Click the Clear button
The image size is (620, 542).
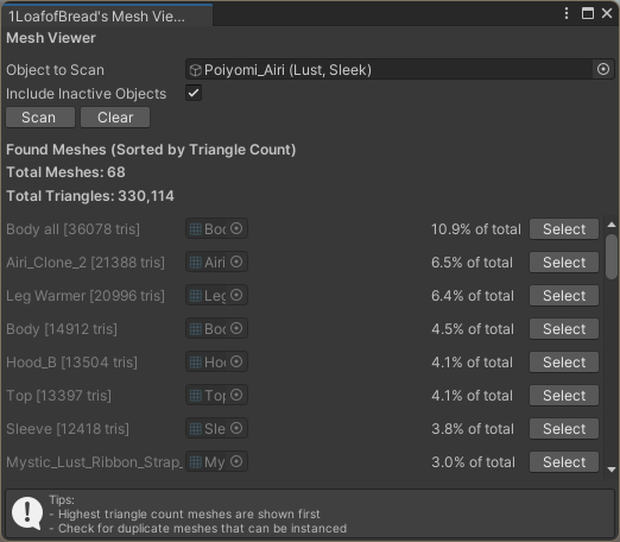coord(115,117)
